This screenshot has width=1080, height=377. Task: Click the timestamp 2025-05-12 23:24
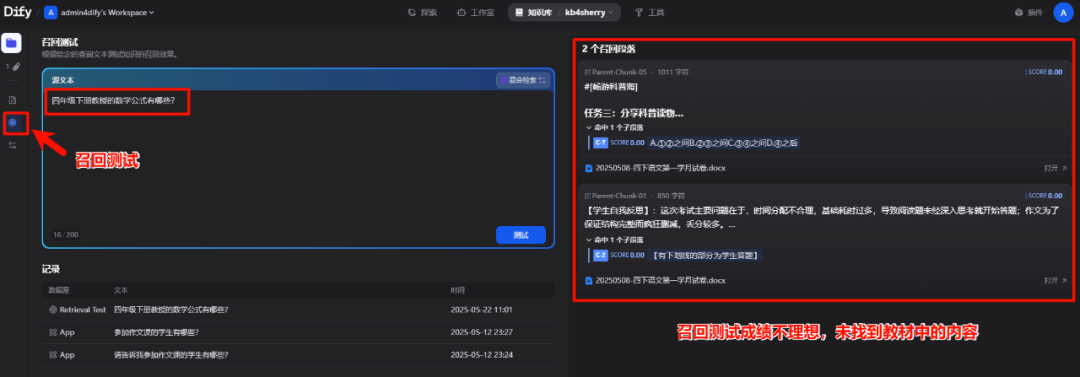pos(481,355)
